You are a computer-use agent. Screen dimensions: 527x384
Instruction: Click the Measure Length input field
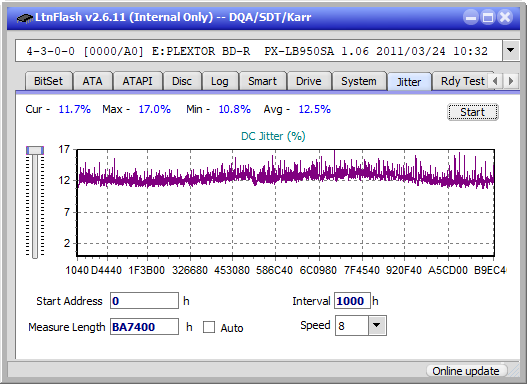[145, 327]
